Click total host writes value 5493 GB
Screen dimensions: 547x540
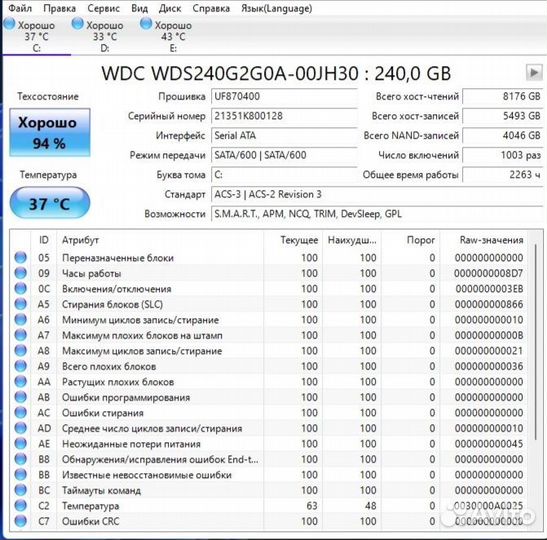[503, 116]
